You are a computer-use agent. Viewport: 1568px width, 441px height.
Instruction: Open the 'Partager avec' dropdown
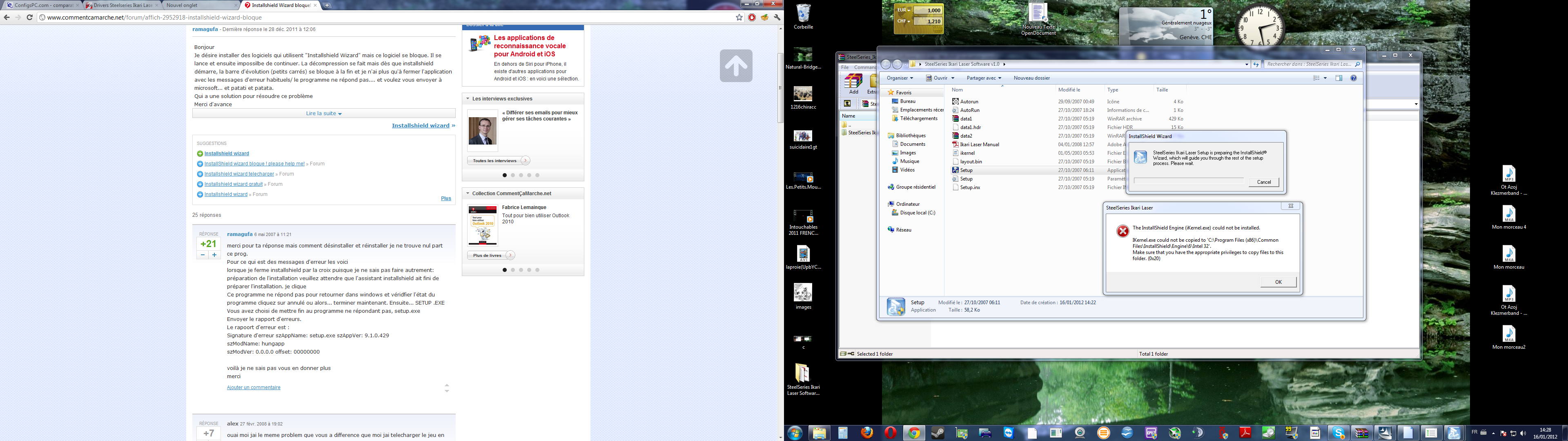tap(983, 78)
